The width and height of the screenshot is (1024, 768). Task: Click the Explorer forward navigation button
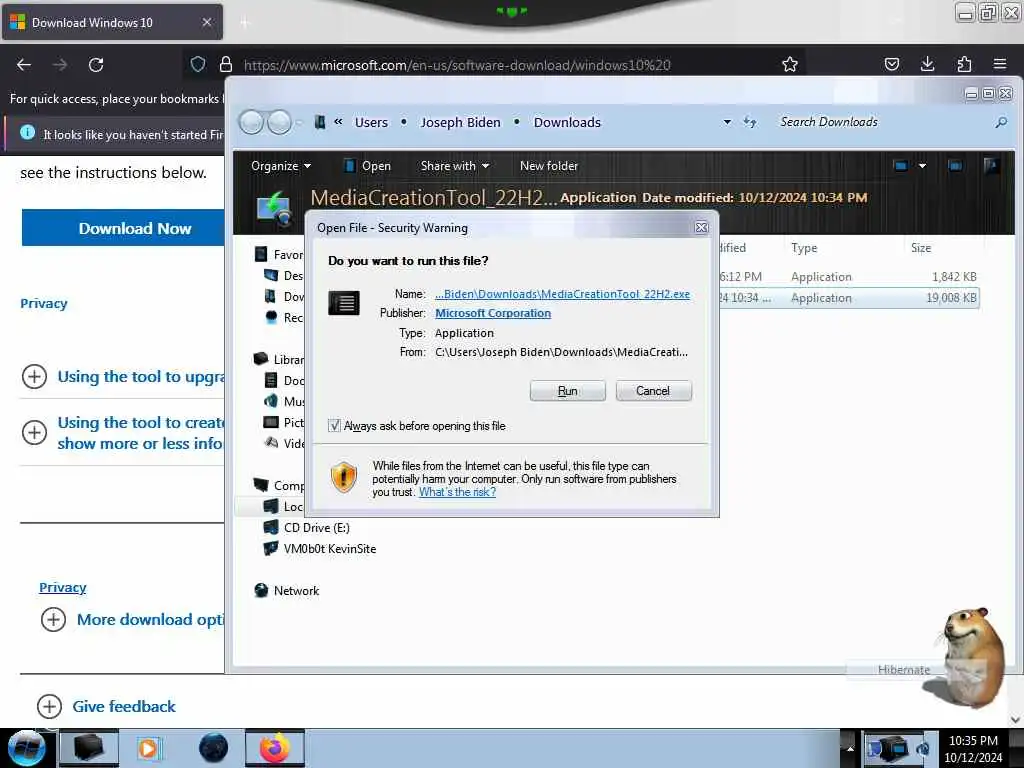(x=280, y=122)
